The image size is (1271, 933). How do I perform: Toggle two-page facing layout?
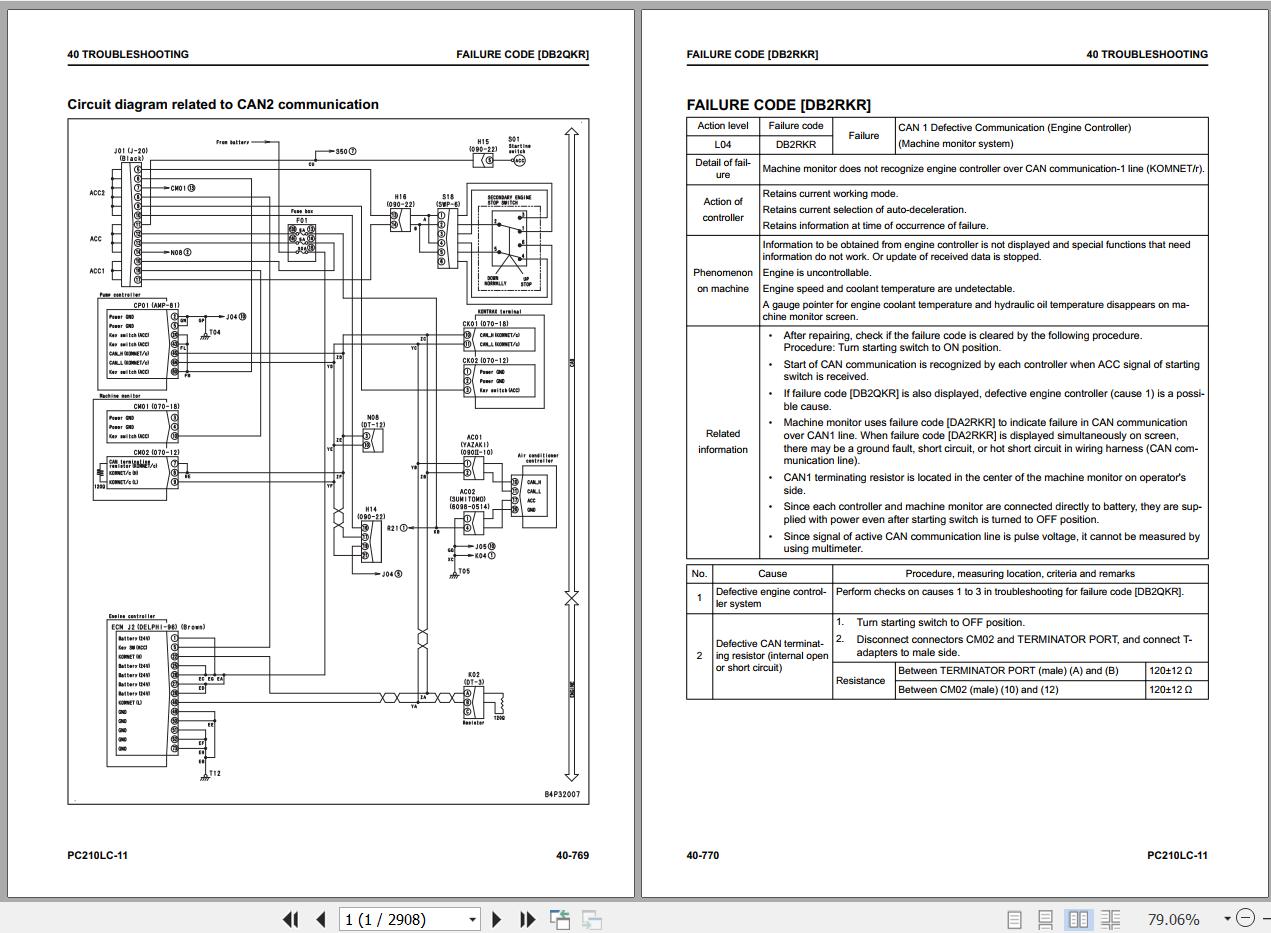click(1078, 919)
